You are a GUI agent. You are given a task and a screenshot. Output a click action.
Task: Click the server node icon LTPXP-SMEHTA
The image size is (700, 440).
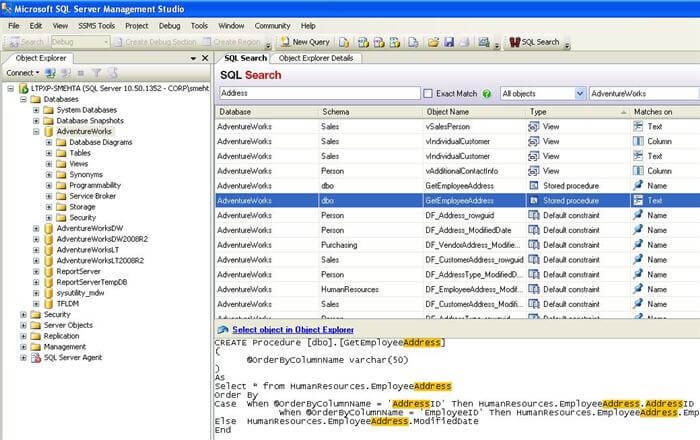[x=23, y=88]
